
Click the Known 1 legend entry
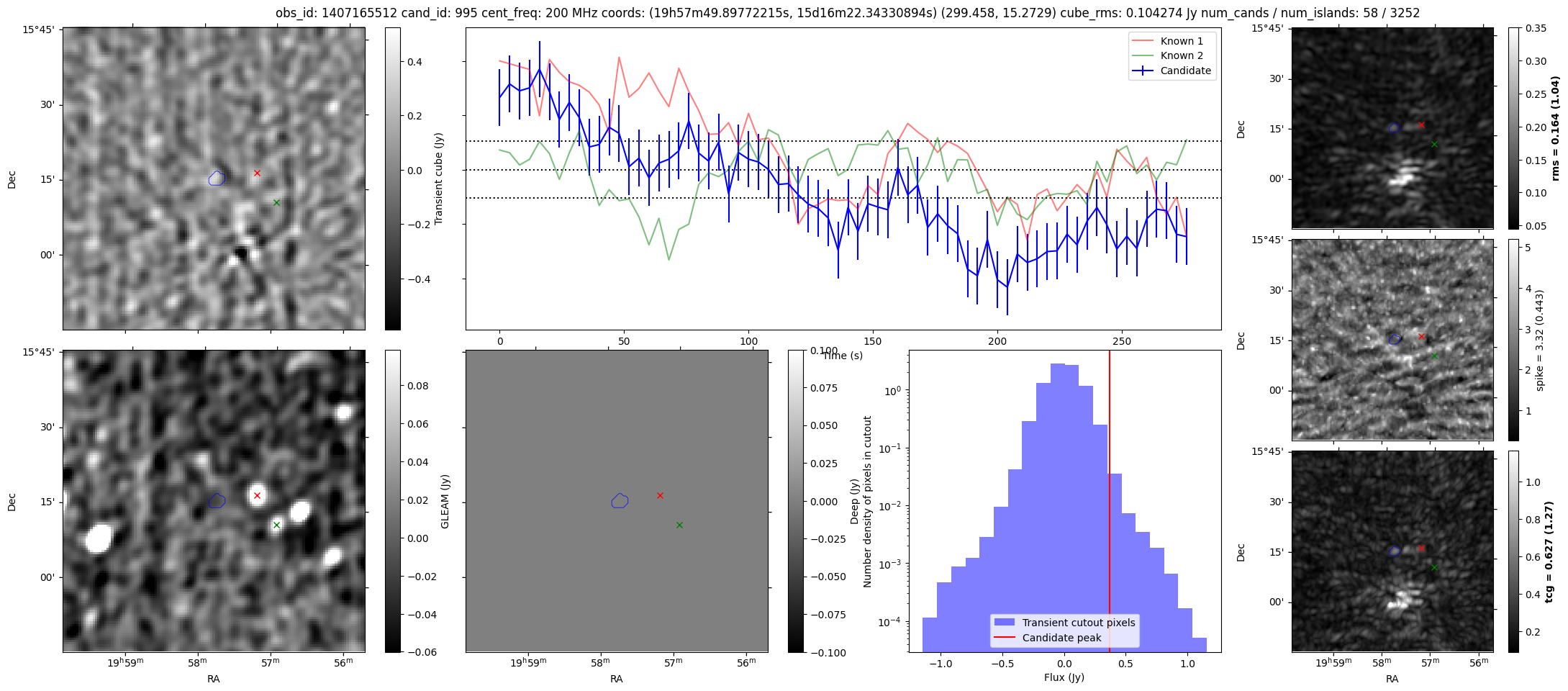(1181, 41)
